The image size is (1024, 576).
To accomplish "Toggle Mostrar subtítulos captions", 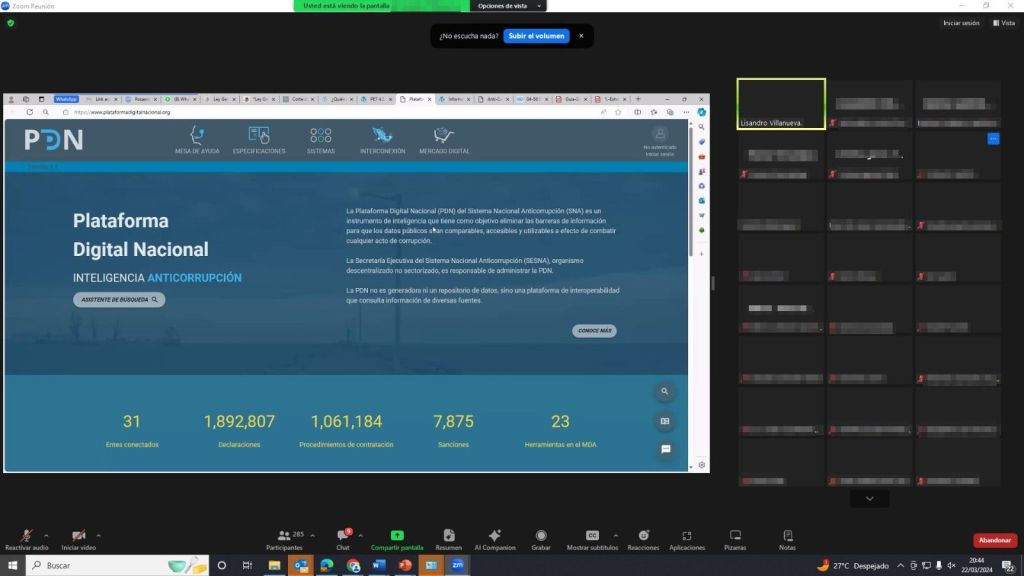I will tap(592, 536).
